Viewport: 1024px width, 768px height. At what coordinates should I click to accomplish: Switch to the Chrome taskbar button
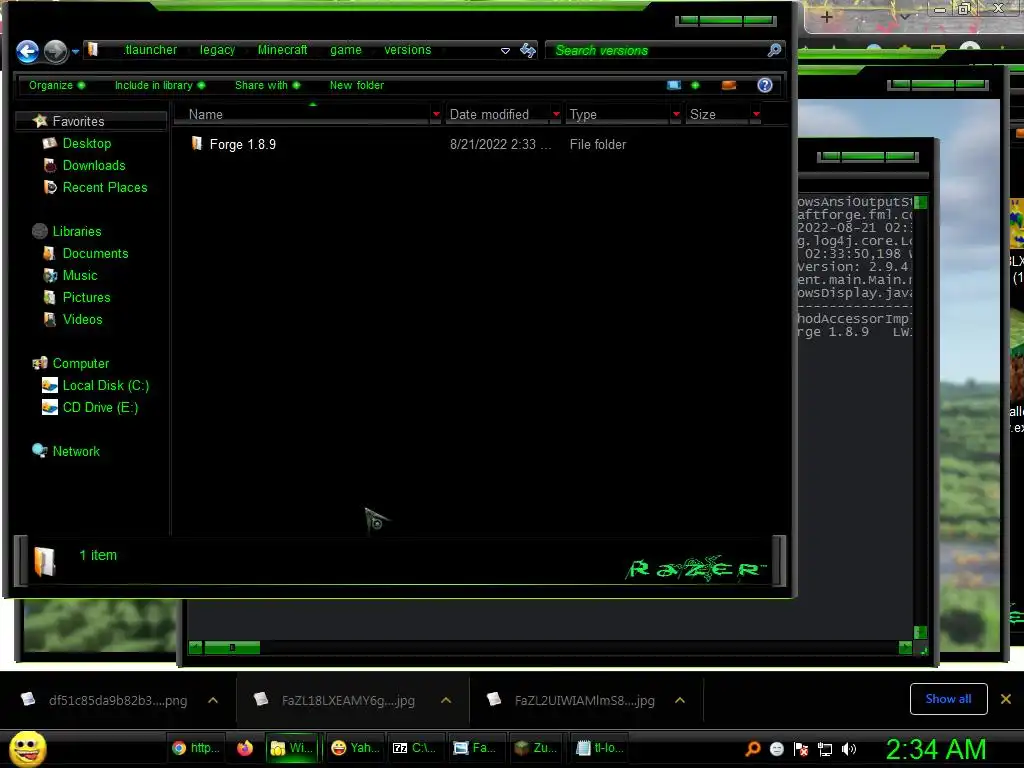tap(196, 748)
